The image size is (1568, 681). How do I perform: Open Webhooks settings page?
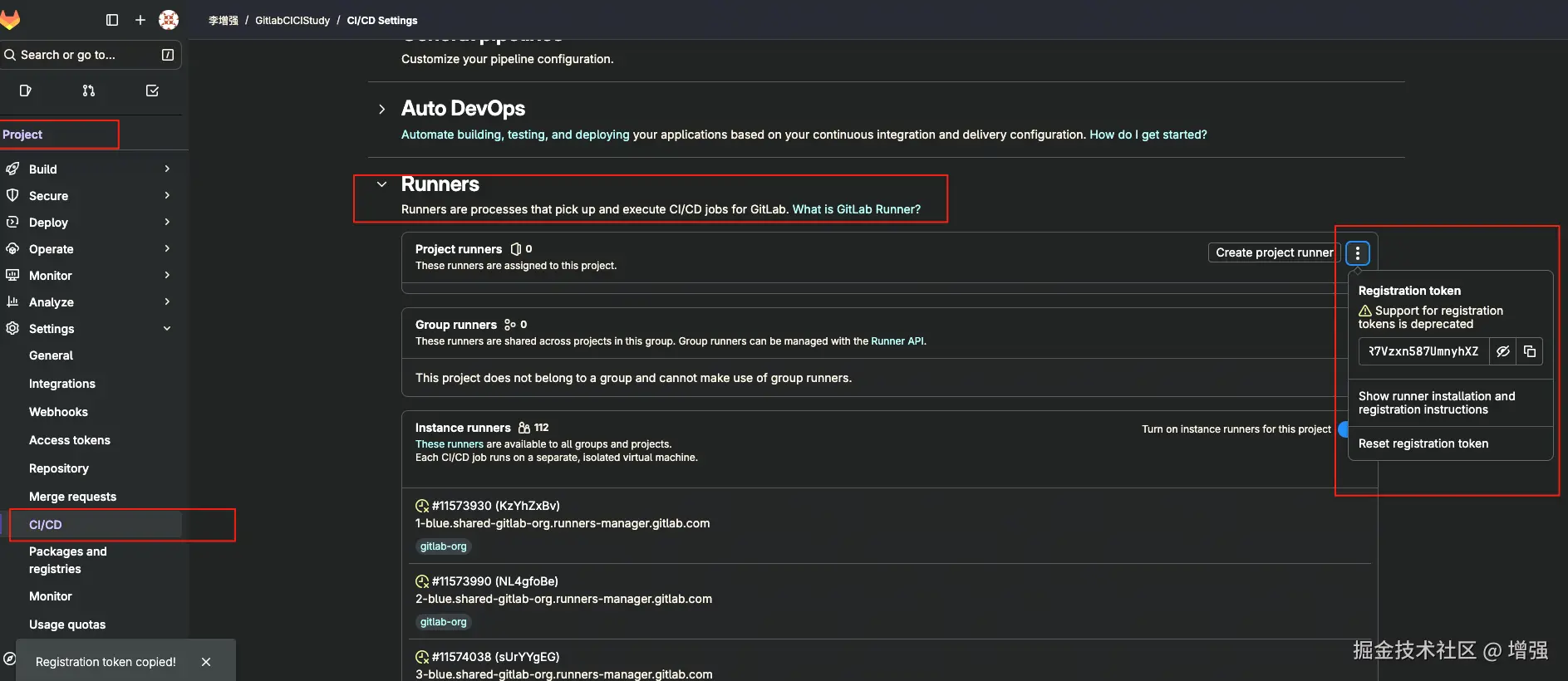tap(58, 412)
